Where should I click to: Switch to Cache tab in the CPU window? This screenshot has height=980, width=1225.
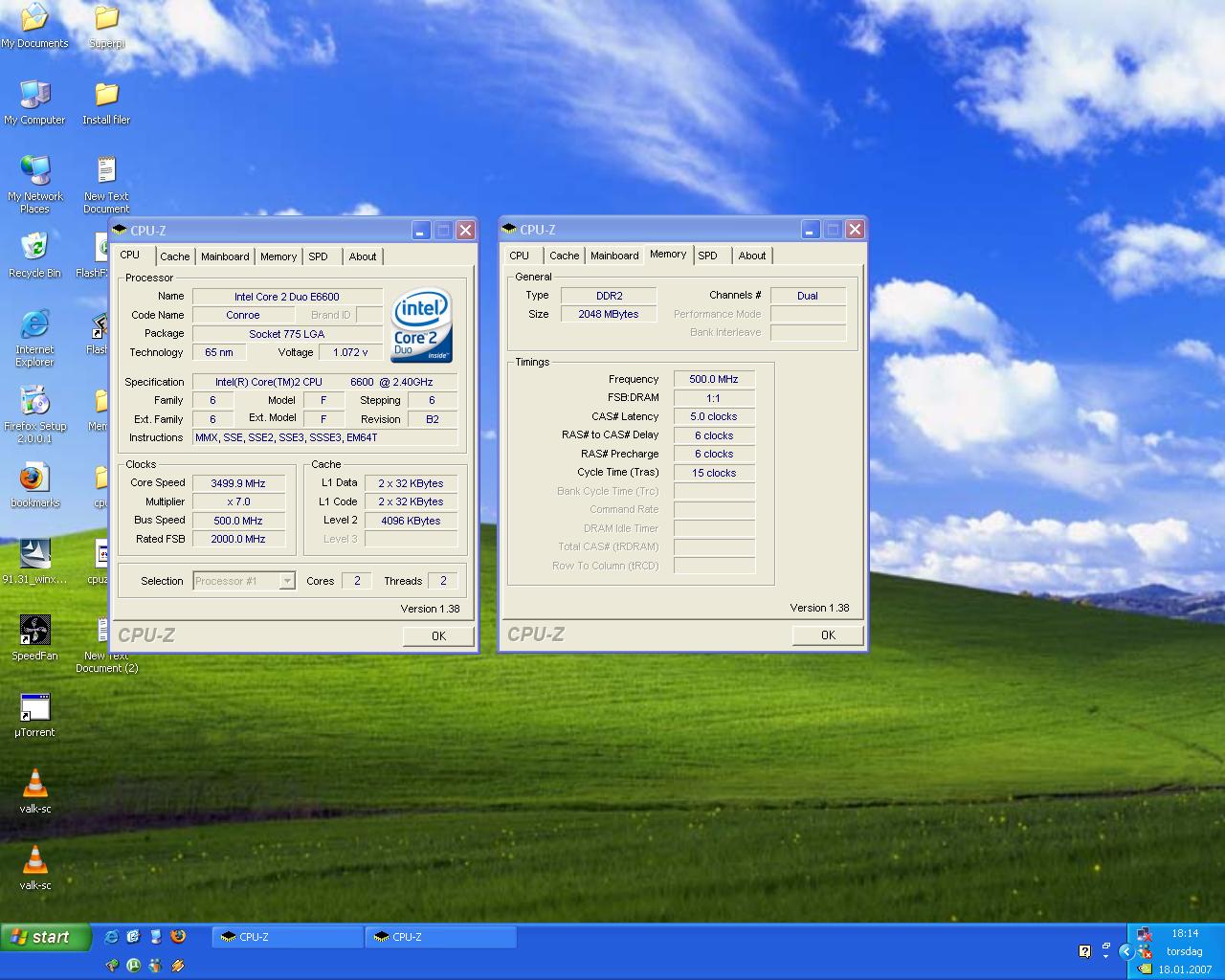coord(175,256)
